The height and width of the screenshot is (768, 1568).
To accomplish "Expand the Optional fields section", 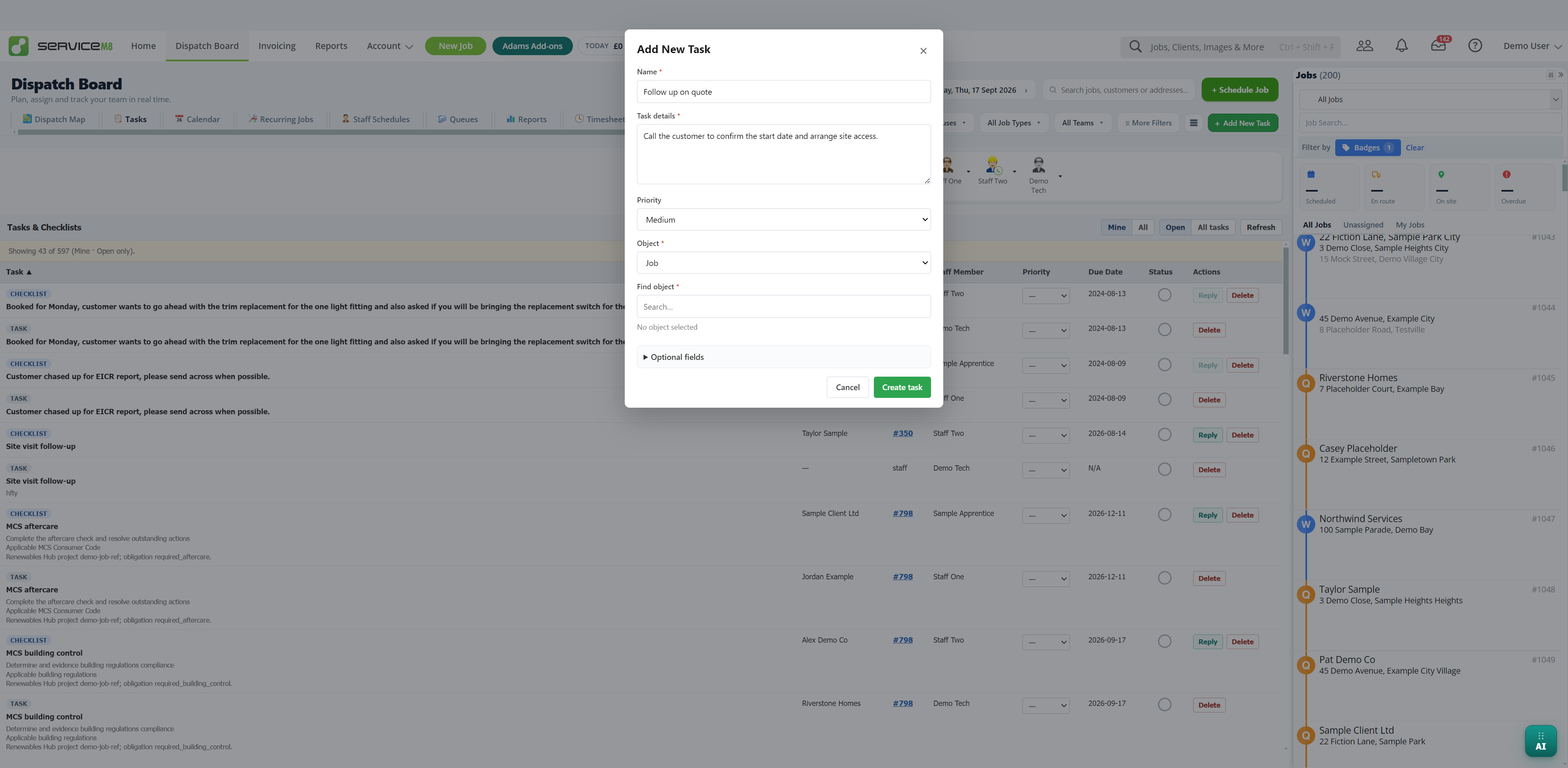I will click(x=784, y=357).
